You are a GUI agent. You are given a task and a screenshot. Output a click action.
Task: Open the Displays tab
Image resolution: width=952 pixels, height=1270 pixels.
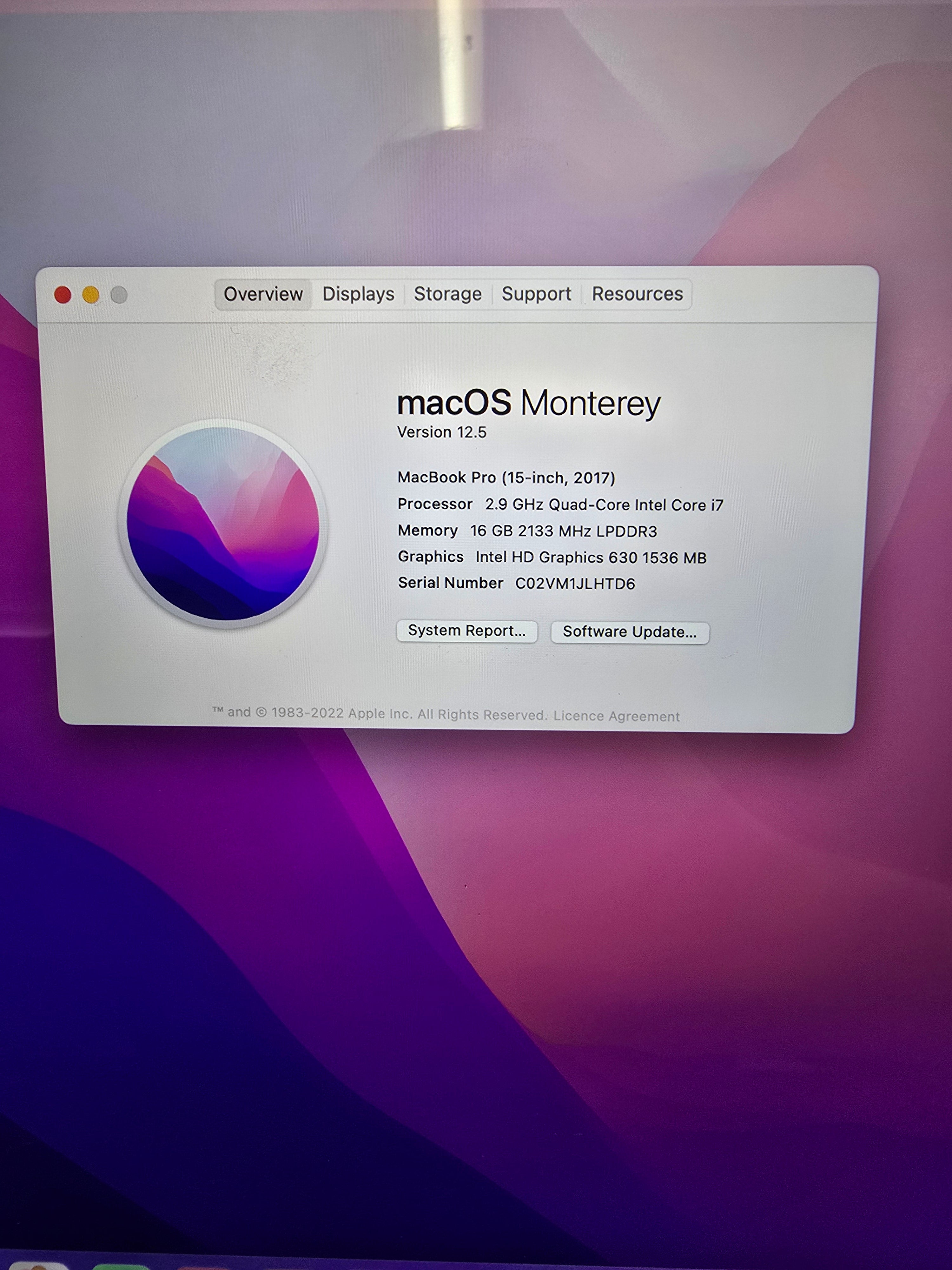coord(358,294)
